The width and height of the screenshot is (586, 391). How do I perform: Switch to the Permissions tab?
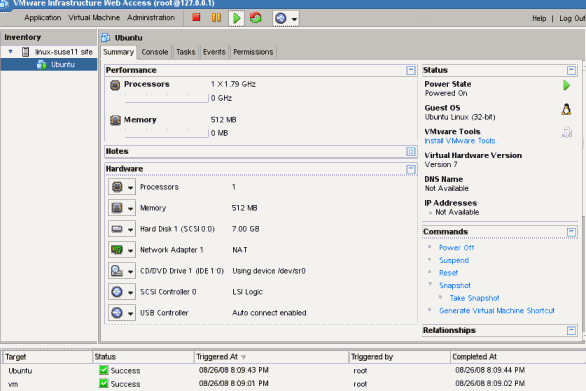coord(253,52)
